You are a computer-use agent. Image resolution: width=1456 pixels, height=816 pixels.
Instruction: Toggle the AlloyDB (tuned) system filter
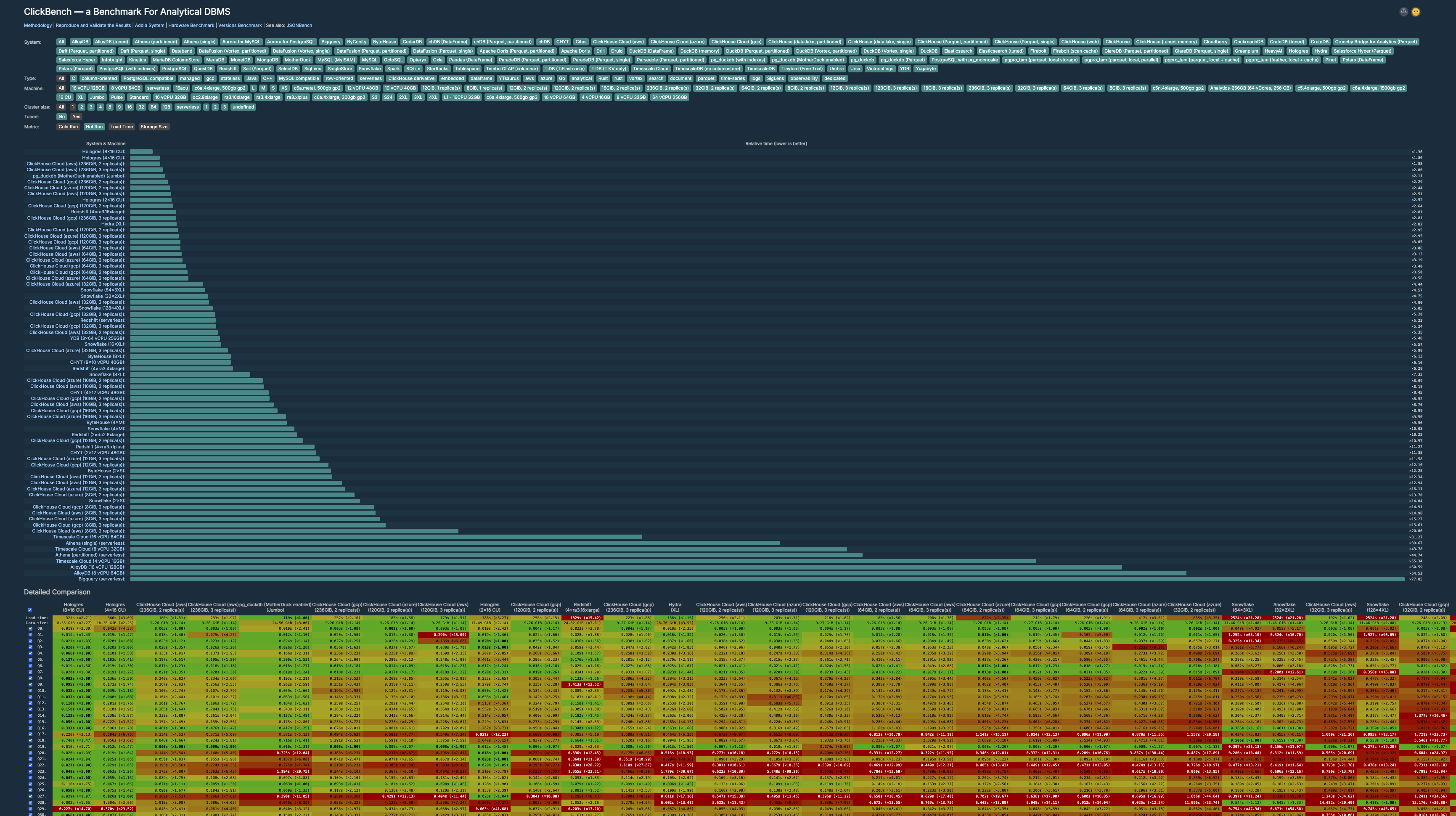[111, 42]
